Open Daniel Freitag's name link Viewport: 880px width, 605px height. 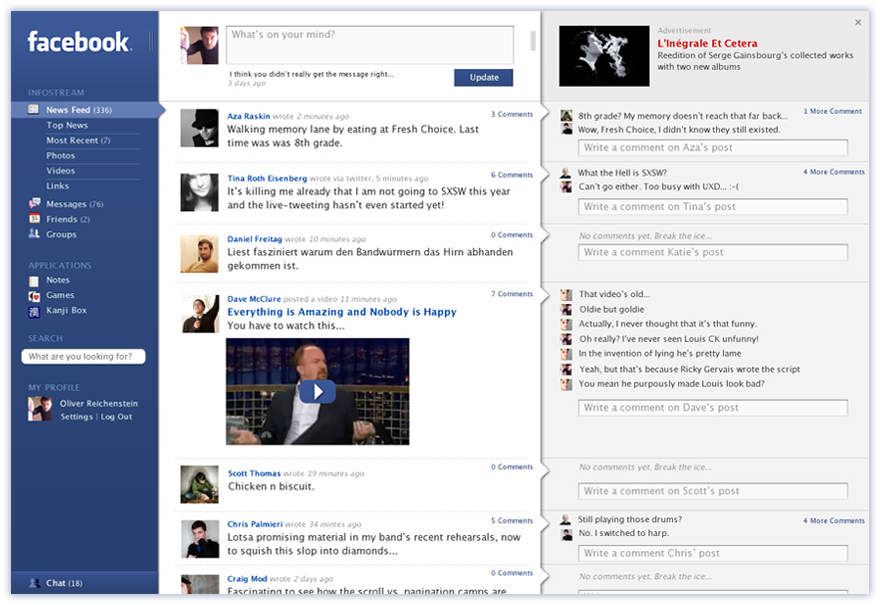254,239
